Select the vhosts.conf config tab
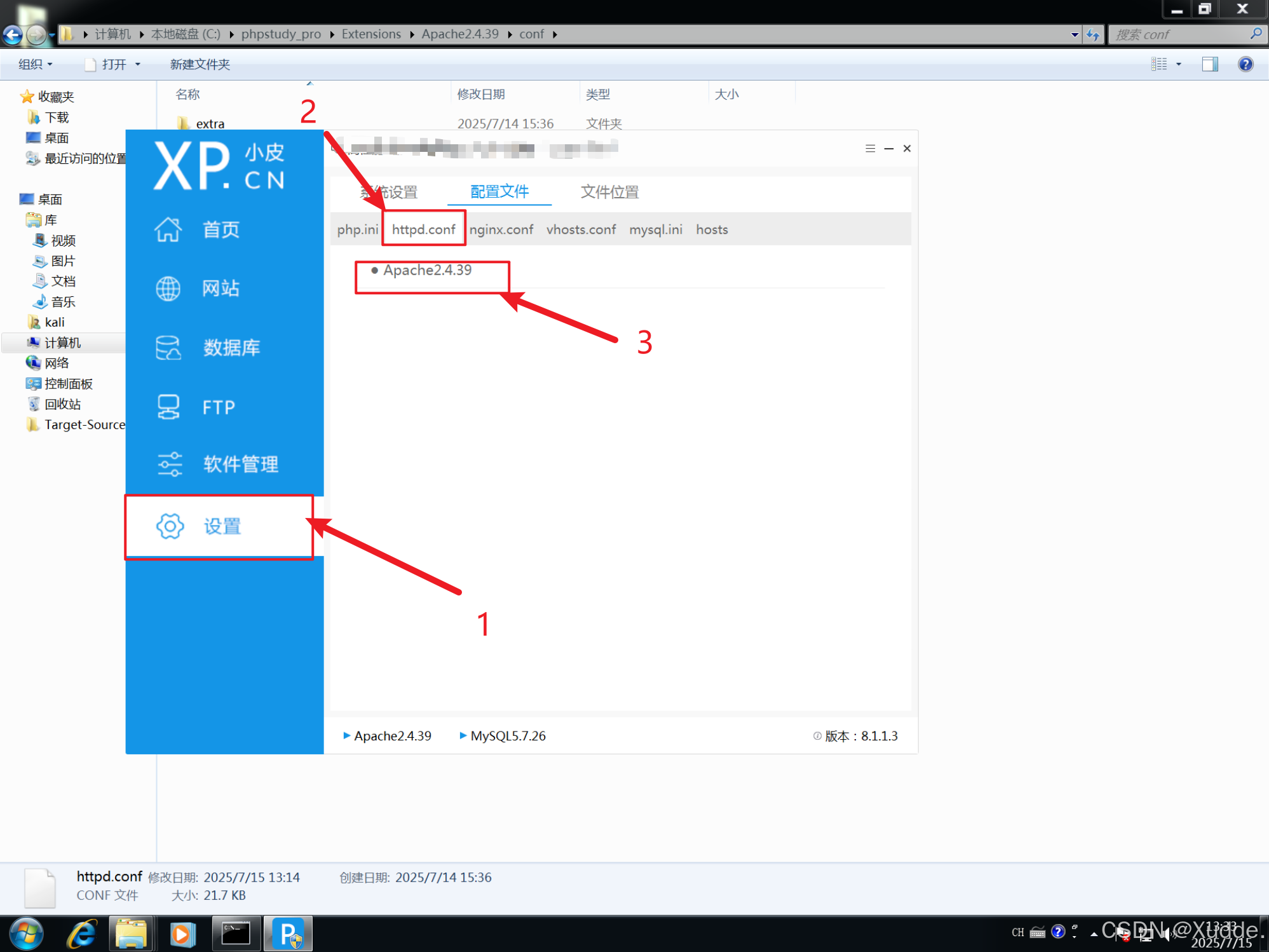 click(x=581, y=229)
